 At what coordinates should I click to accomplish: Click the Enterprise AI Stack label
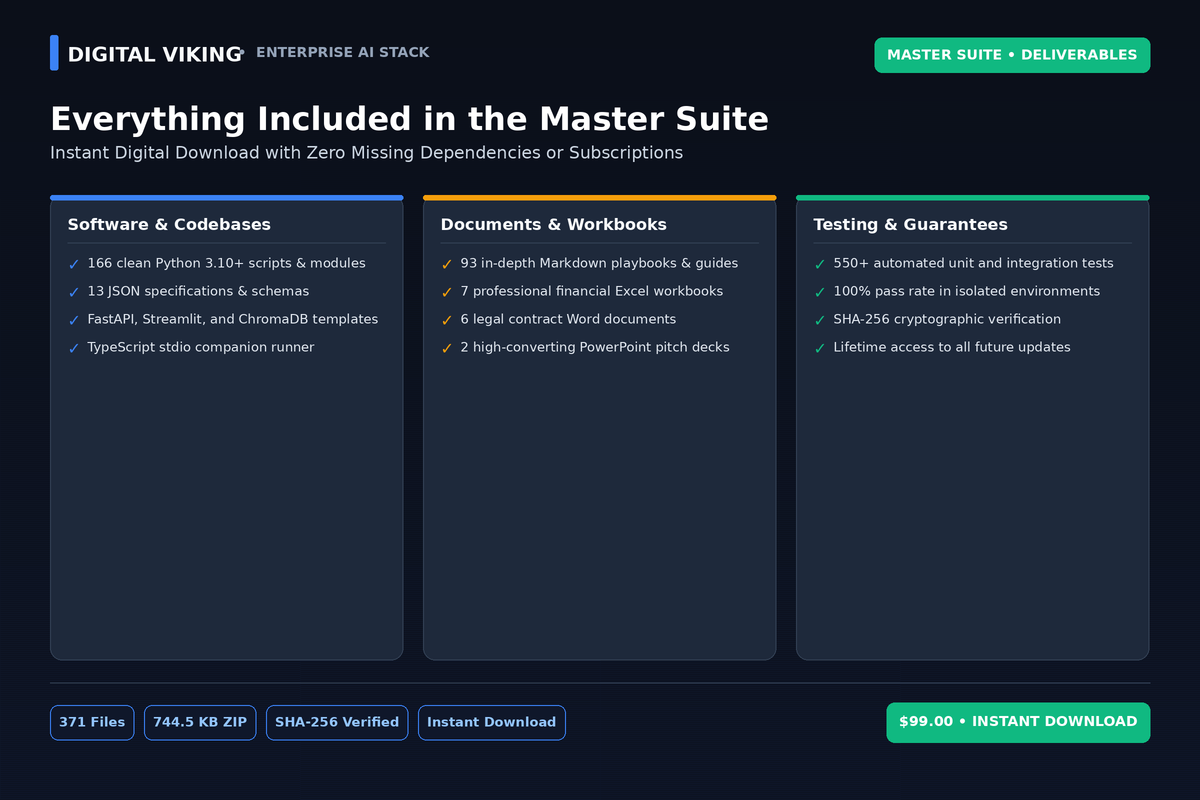343,53
